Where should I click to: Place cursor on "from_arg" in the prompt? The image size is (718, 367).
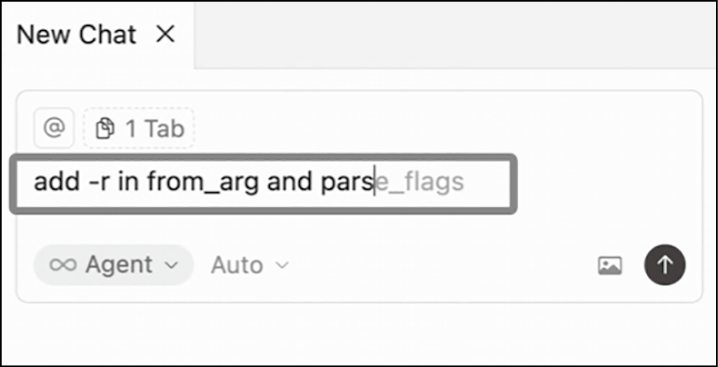click(x=203, y=183)
